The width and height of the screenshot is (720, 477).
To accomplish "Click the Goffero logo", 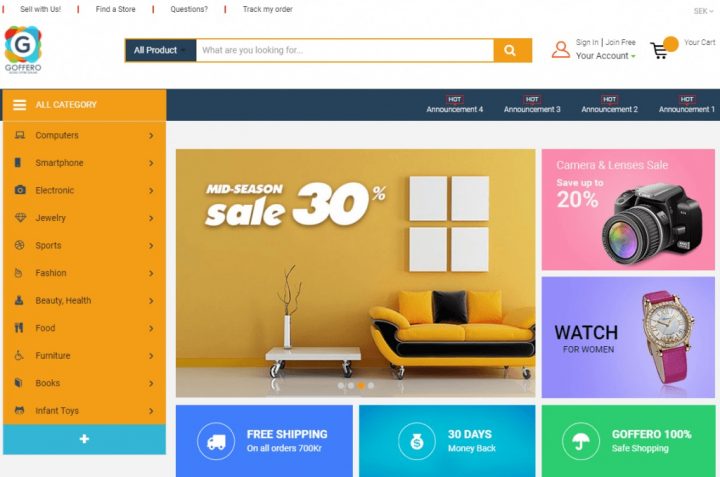I will [x=23, y=50].
